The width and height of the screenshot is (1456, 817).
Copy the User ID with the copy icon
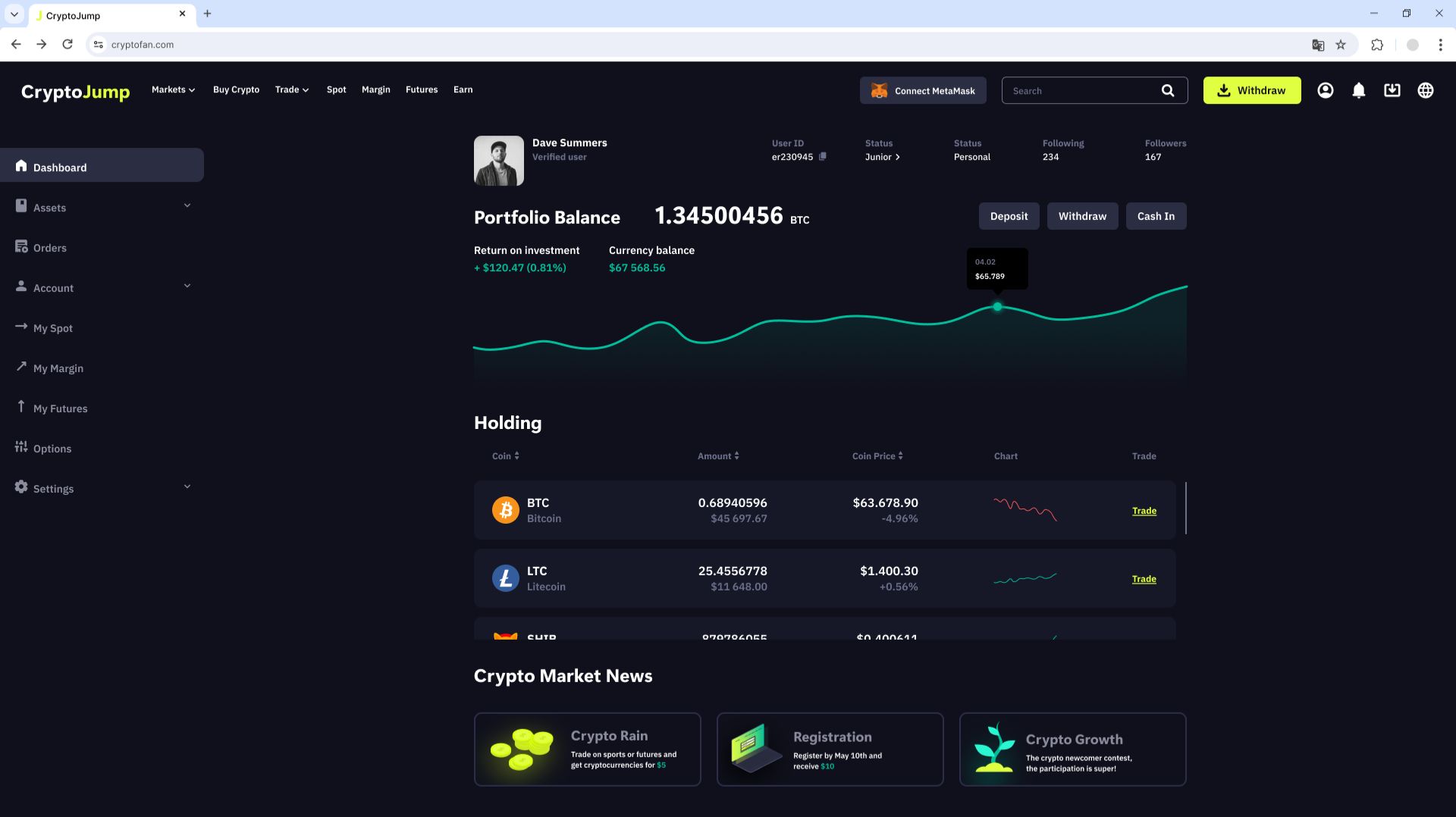822,157
